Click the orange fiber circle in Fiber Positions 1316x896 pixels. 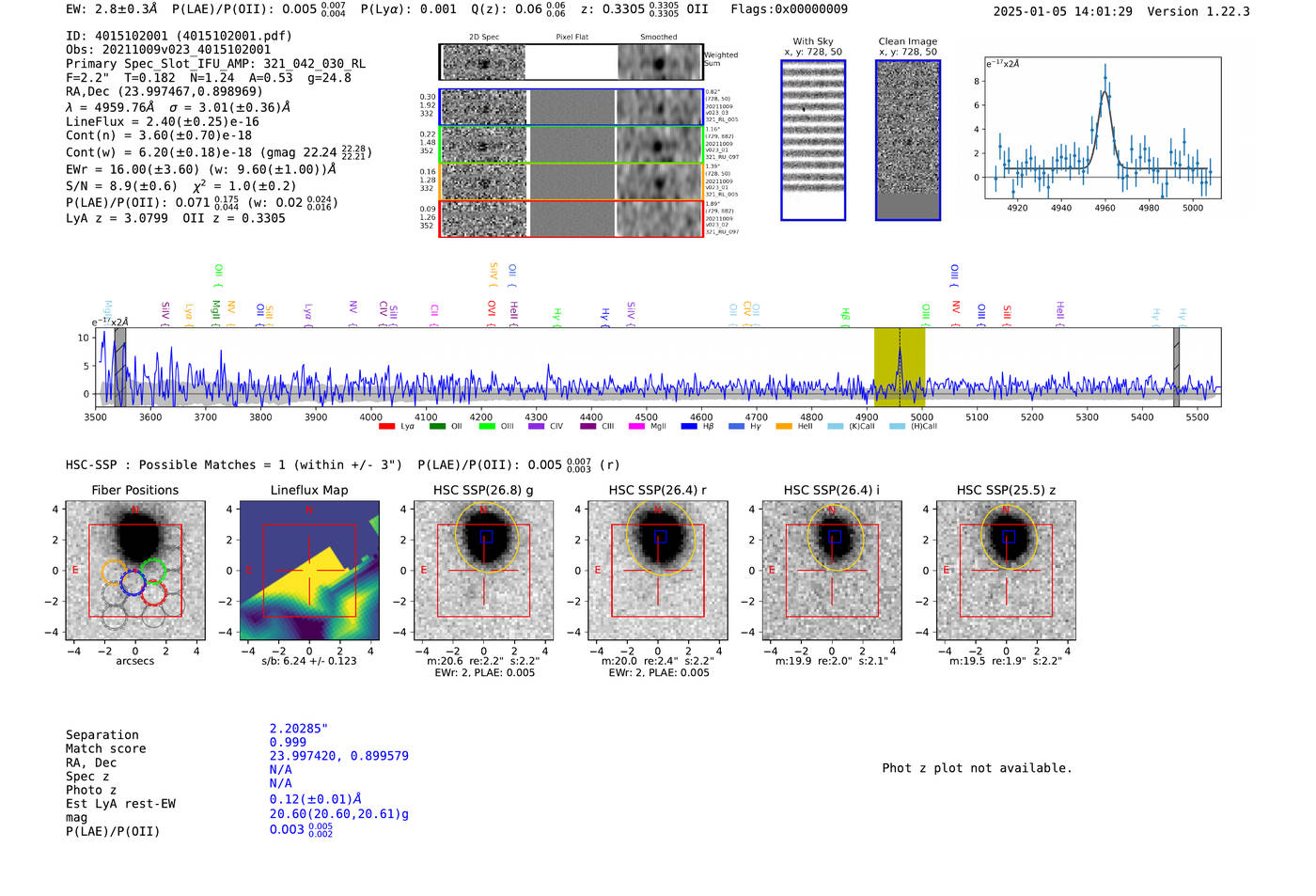tap(114, 573)
